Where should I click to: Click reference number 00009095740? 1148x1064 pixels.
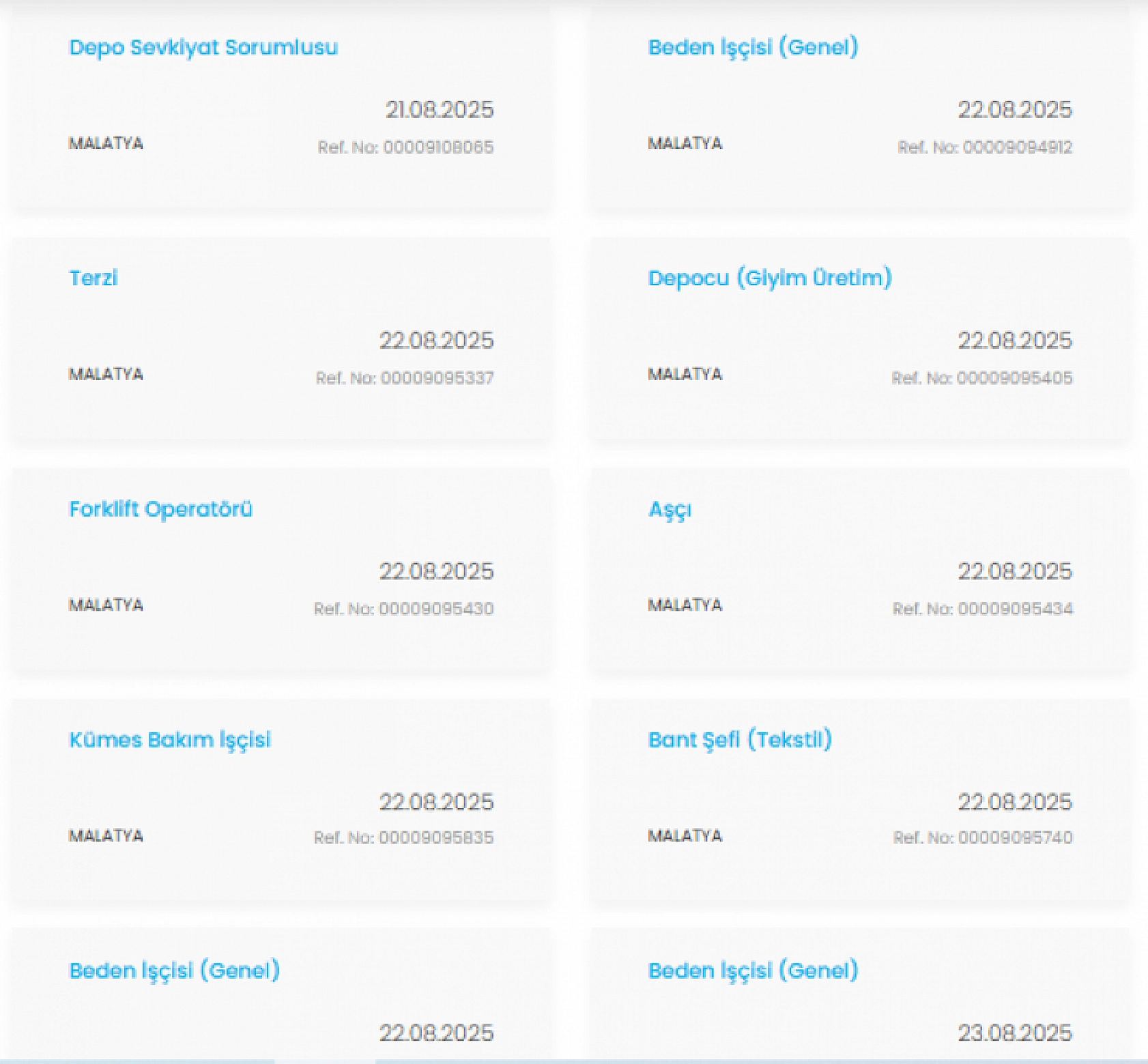click(983, 837)
